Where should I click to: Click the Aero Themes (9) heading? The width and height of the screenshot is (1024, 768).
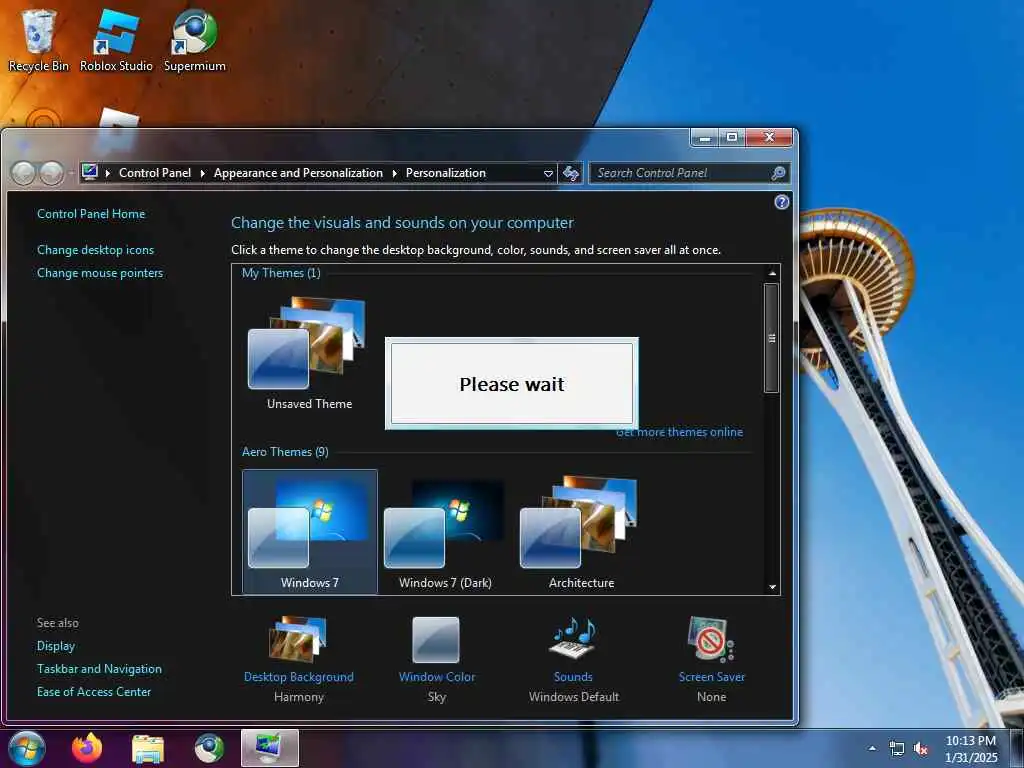click(285, 452)
